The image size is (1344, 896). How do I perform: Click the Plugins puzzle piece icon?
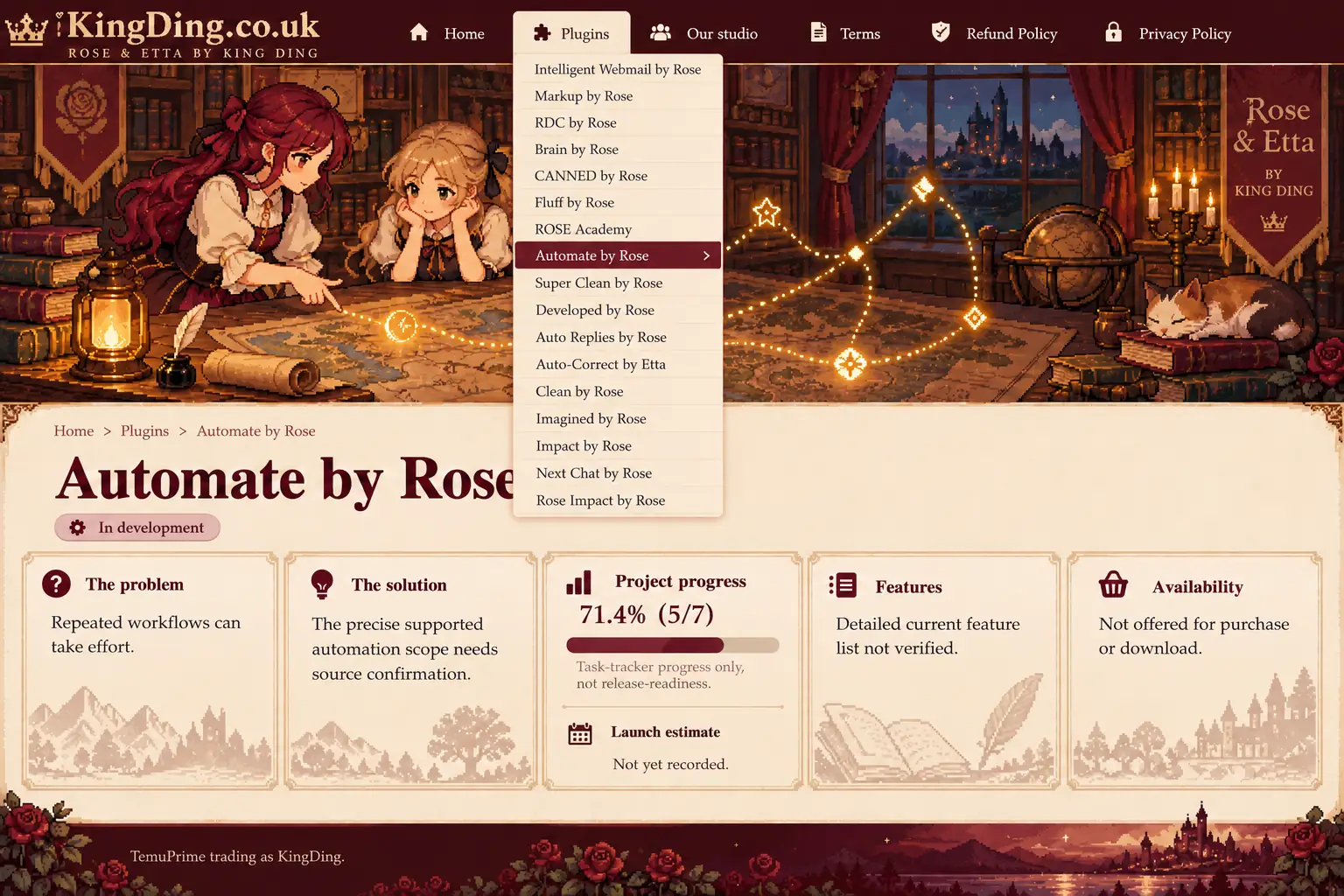(542, 33)
